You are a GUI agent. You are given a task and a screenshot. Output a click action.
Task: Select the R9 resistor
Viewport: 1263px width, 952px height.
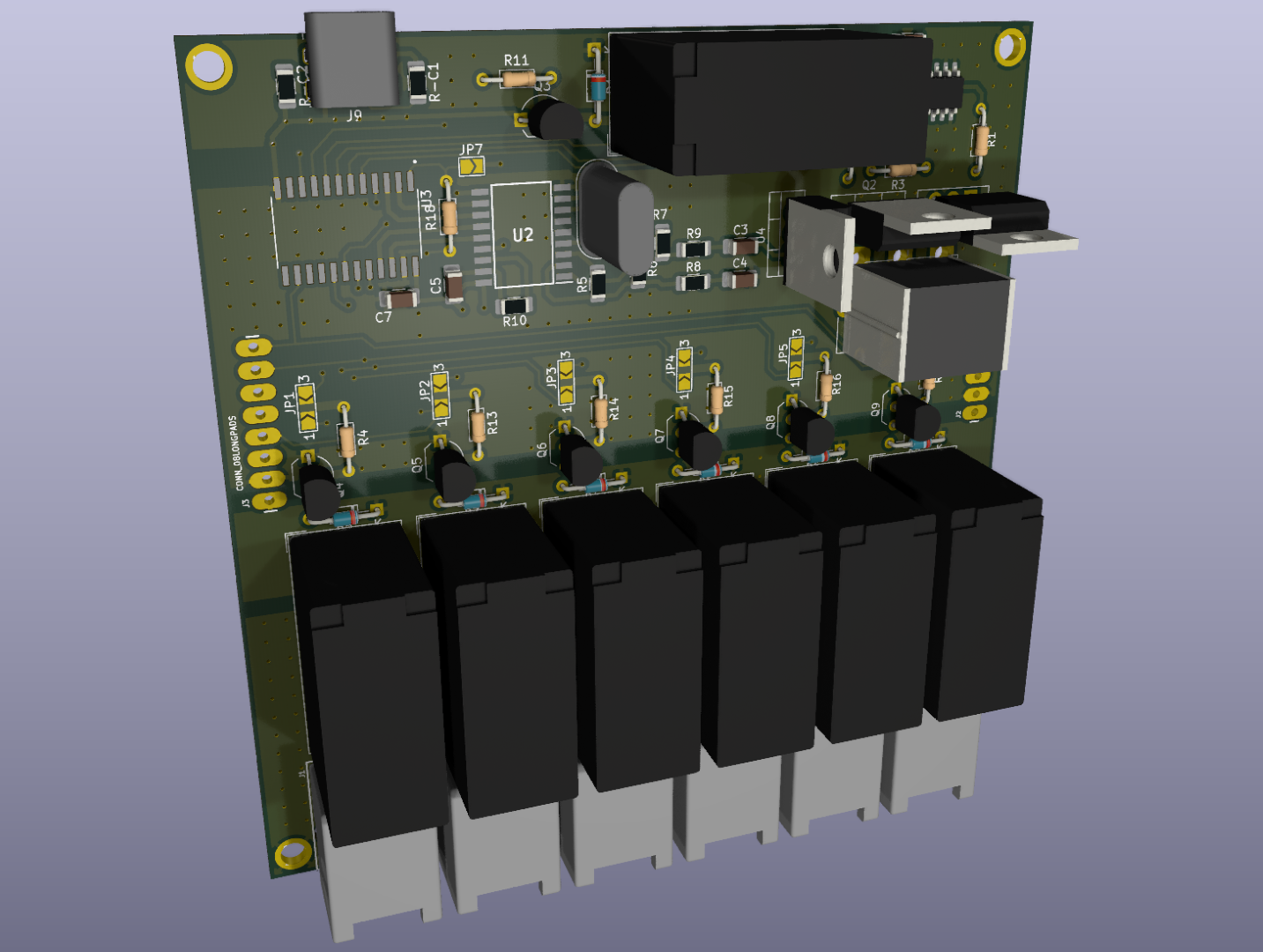tap(694, 249)
